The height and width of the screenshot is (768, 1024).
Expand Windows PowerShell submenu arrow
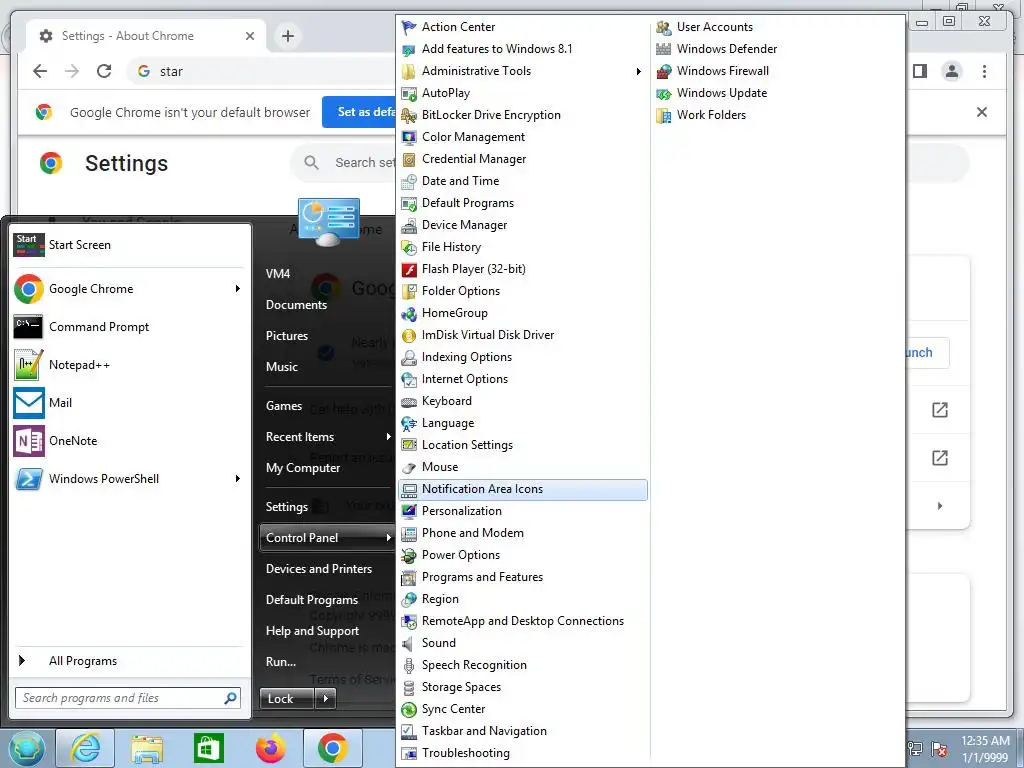pos(238,479)
